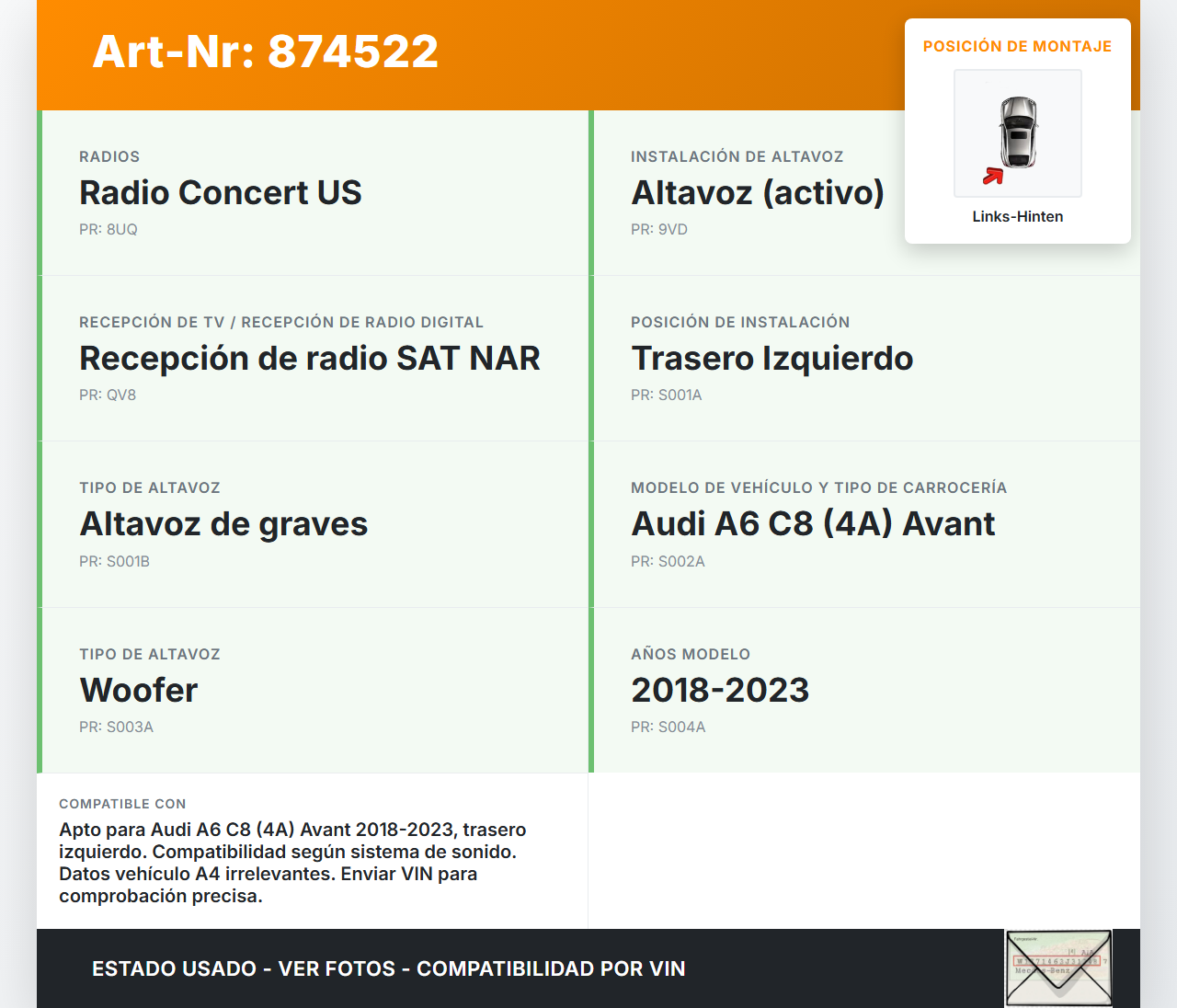Click PR: S001A code
The height and width of the screenshot is (1008, 1177).
[x=667, y=395]
